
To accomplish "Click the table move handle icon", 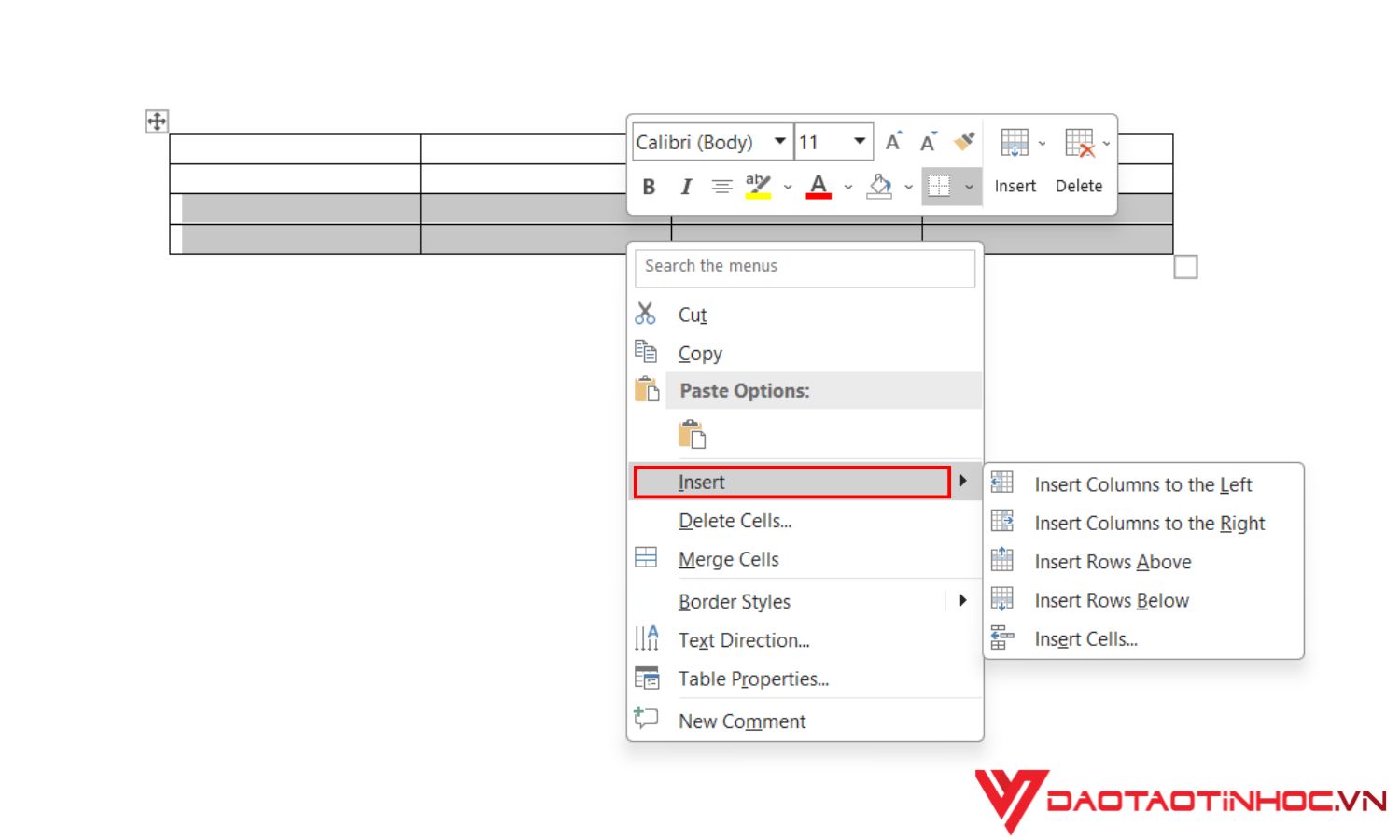I will point(157,121).
